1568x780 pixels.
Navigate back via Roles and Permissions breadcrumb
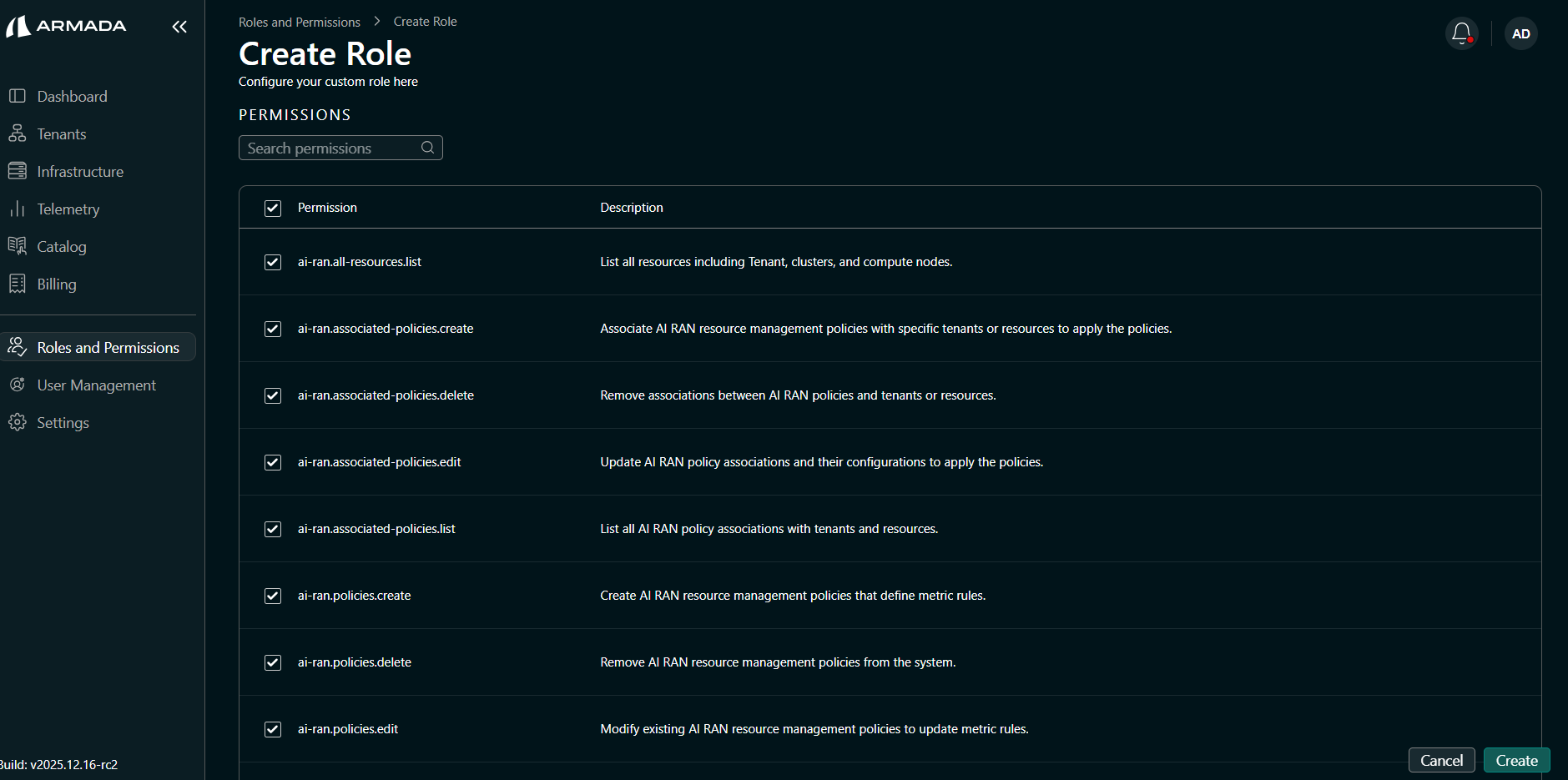tap(299, 21)
